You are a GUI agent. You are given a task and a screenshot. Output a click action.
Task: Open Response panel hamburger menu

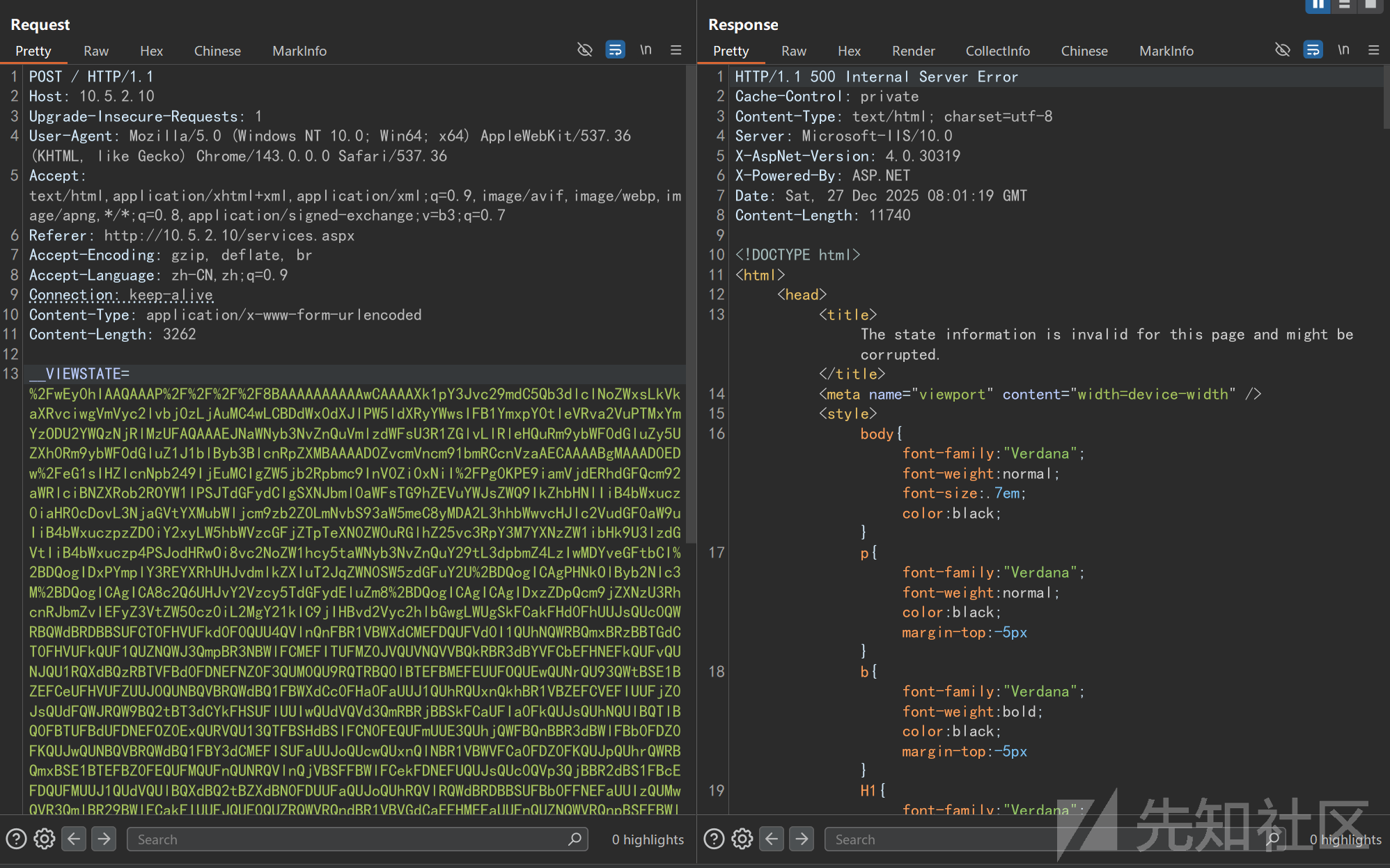pos(1374,50)
